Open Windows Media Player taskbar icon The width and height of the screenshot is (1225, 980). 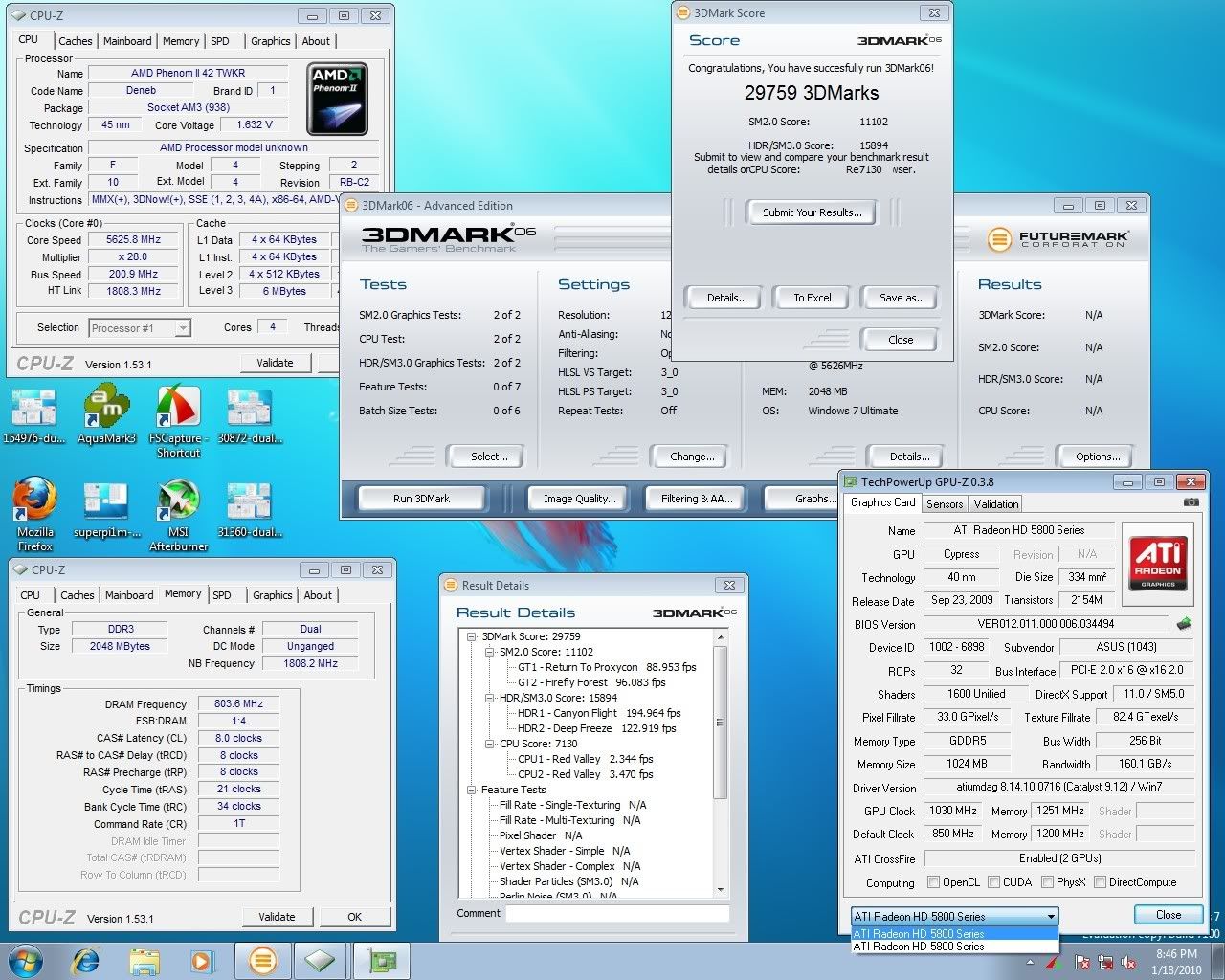tap(202, 960)
